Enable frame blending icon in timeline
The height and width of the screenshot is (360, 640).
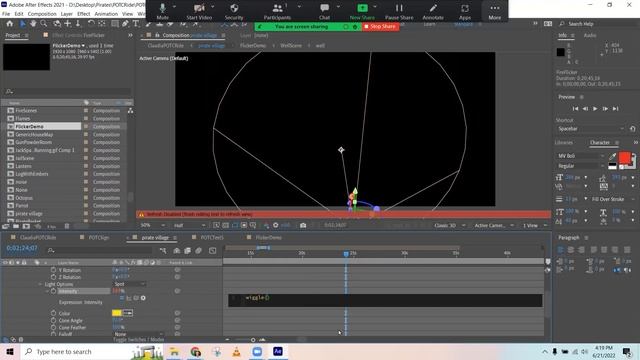187,250
